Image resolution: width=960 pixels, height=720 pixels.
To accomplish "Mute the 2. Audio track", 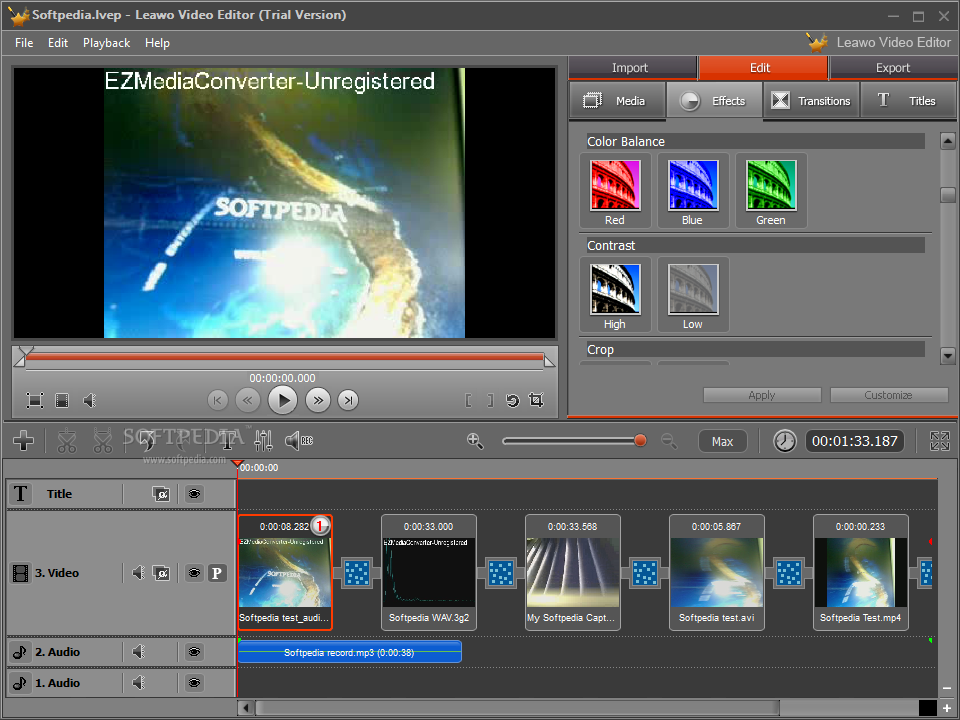I will tap(139, 651).
